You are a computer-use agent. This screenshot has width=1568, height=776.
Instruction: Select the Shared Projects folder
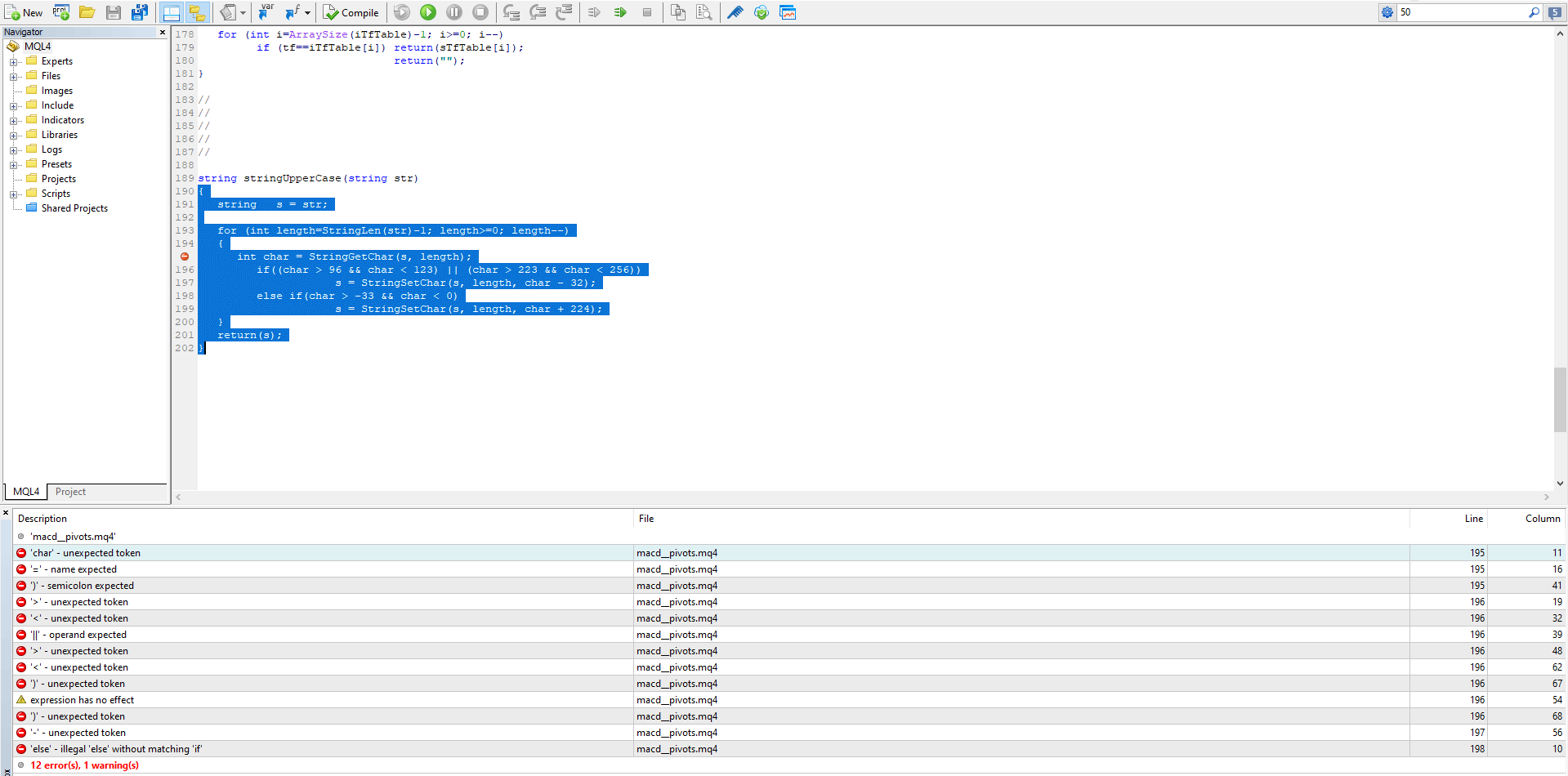[74, 208]
